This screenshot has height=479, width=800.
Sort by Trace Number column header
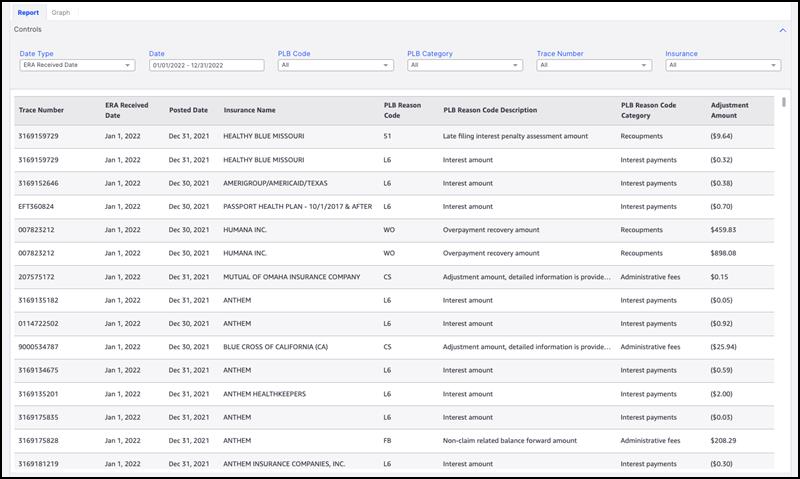[x=41, y=110]
